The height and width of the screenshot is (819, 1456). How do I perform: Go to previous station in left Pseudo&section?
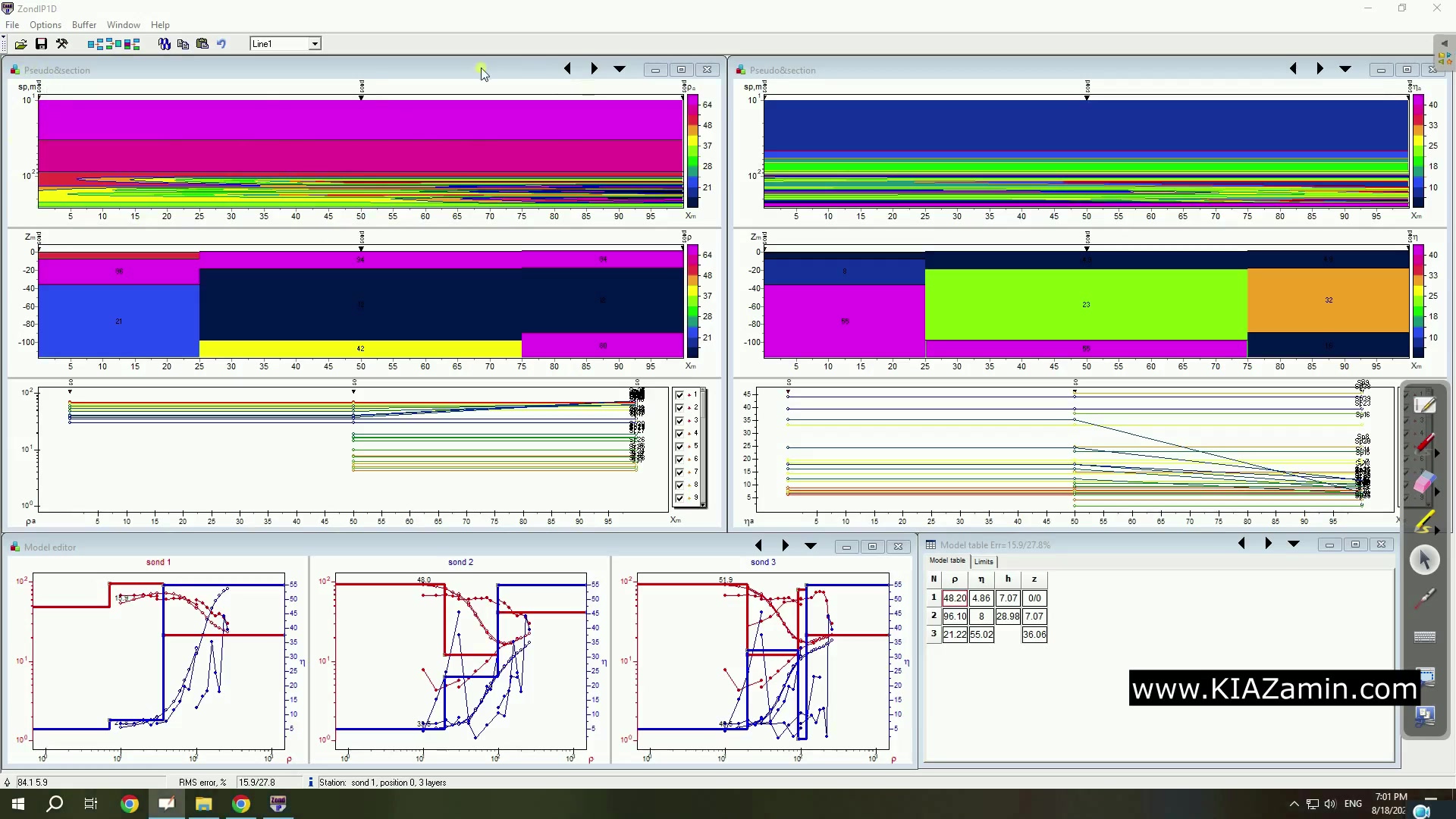click(567, 69)
